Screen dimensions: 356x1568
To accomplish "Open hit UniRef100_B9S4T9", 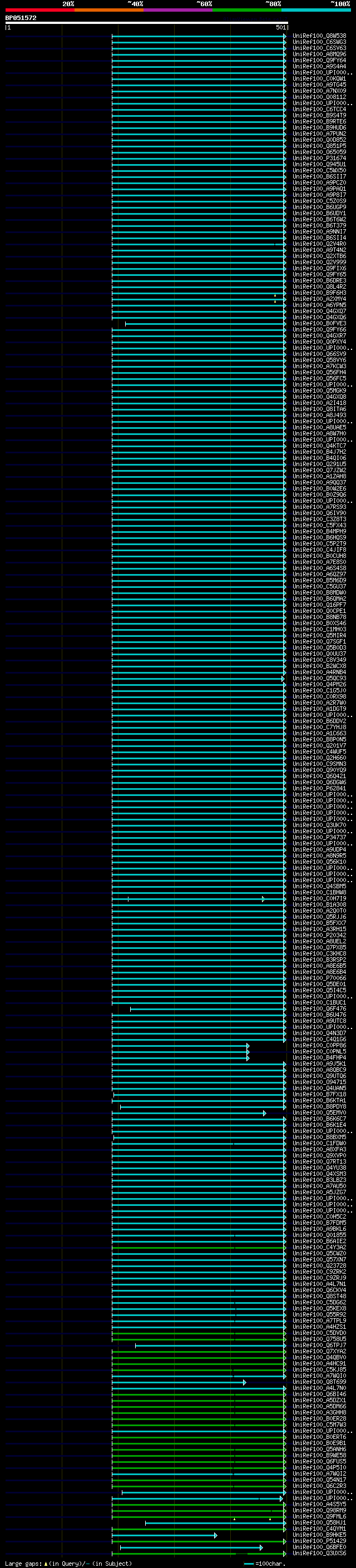I will coord(319,116).
